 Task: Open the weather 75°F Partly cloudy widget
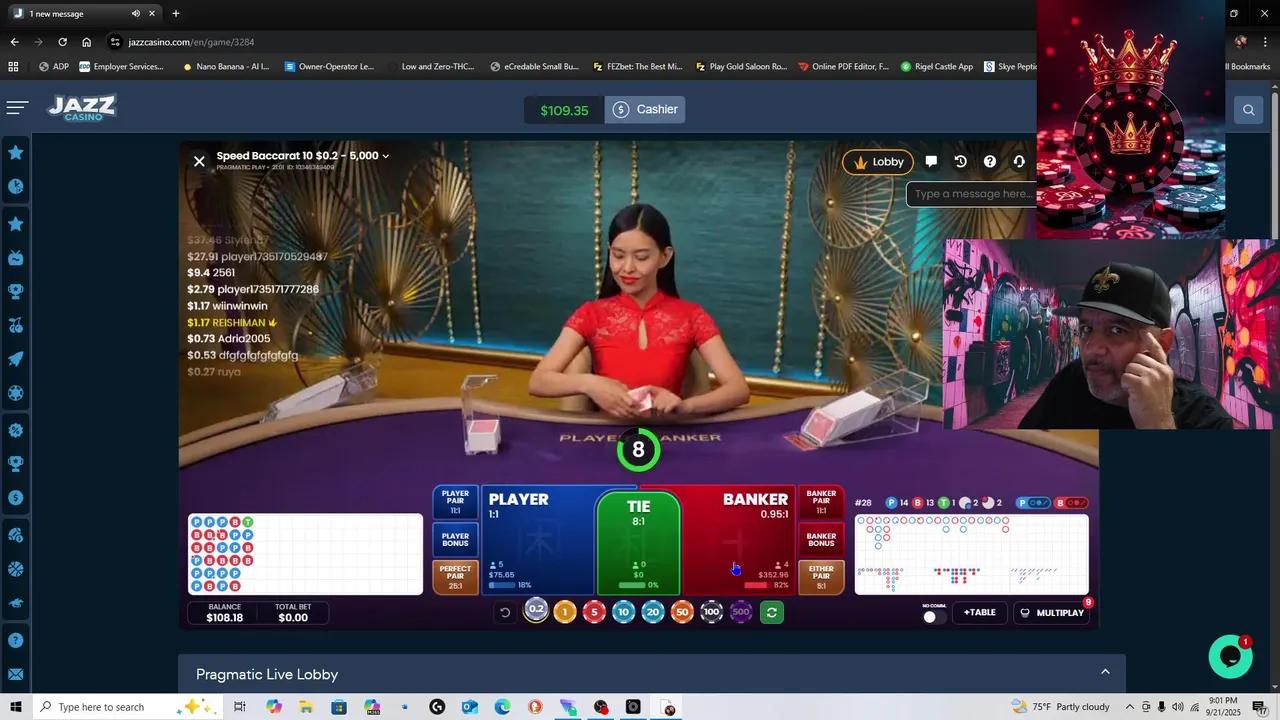click(x=1061, y=707)
